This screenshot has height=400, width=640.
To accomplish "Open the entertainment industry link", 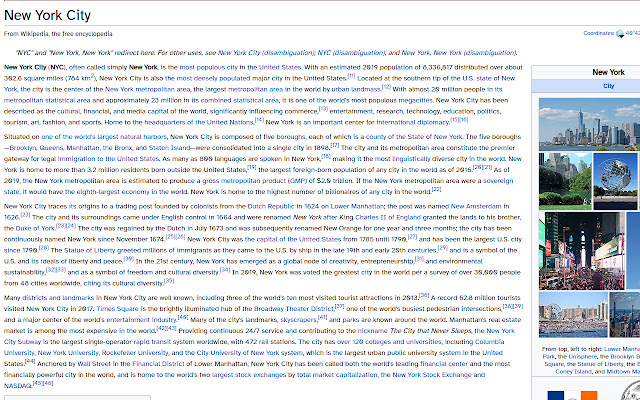I will [142, 320].
